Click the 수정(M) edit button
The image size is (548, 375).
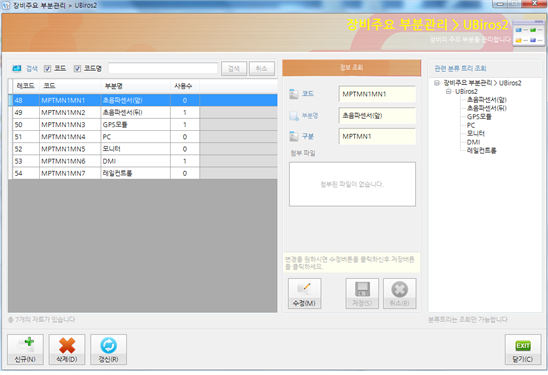pyautogui.click(x=304, y=294)
